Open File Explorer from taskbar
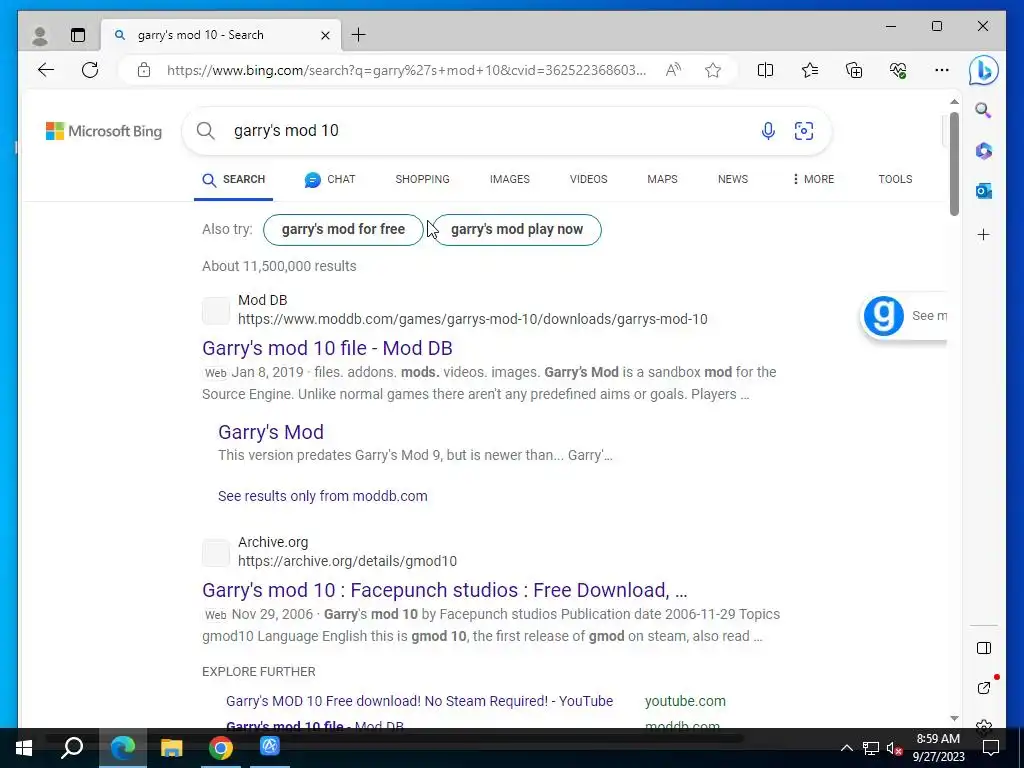1024x768 pixels. coord(171,748)
